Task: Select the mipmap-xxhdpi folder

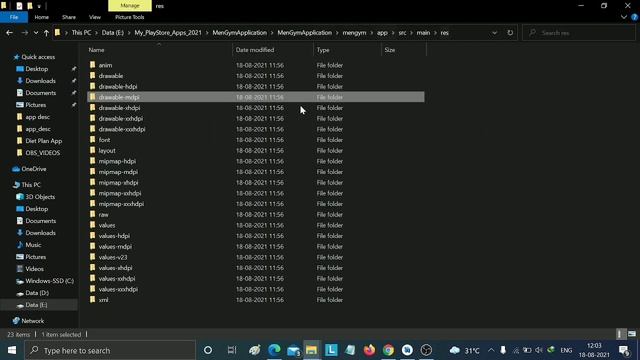Action: [120, 193]
